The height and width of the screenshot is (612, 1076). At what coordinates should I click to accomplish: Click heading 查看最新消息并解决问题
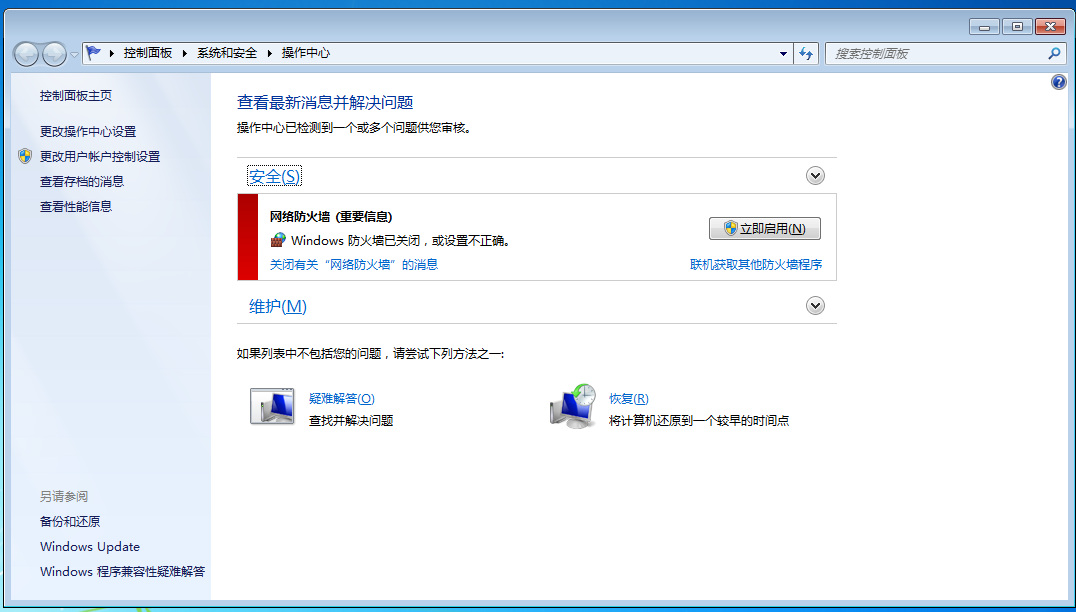pyautogui.click(x=325, y=103)
